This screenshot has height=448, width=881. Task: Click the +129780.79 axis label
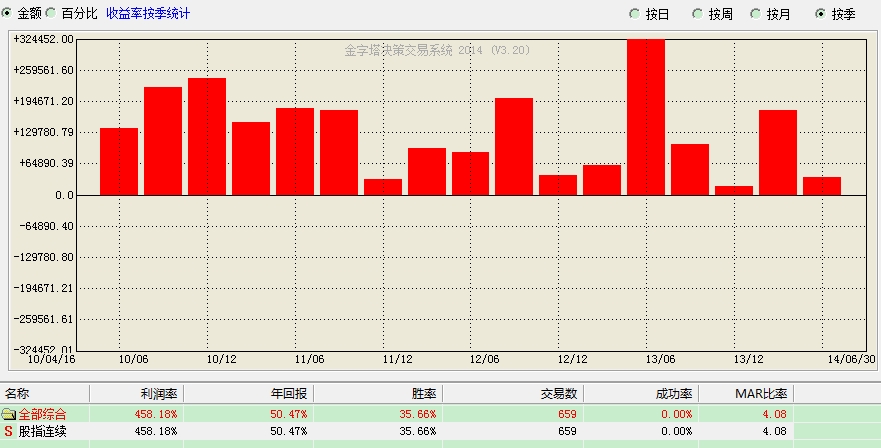[x=44, y=132]
